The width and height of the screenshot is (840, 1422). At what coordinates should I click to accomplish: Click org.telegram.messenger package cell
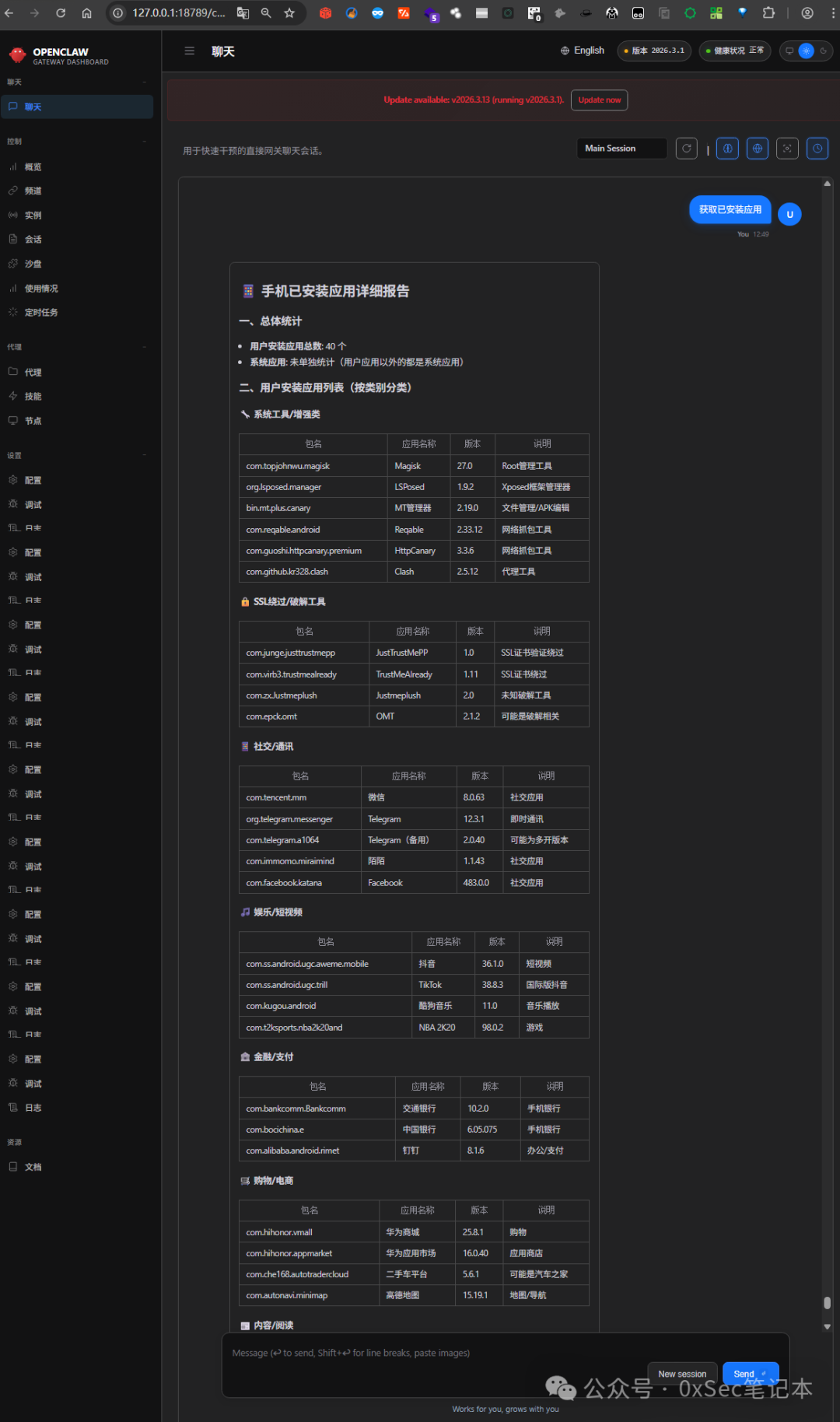[x=300, y=819]
